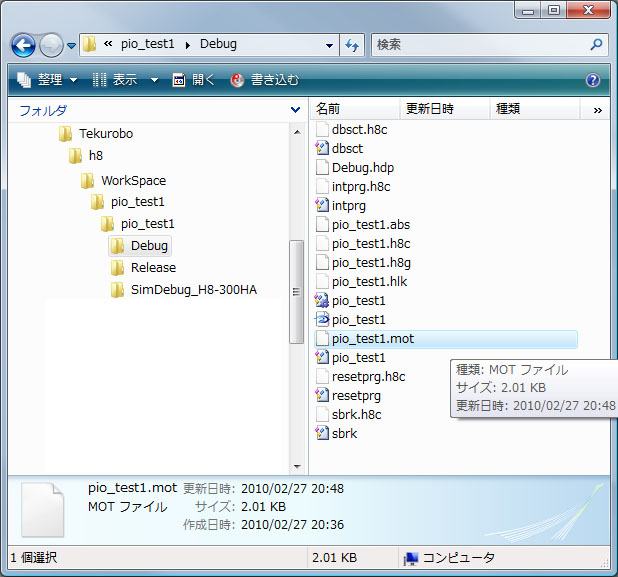Select the dbsct source file icon

coord(322,148)
